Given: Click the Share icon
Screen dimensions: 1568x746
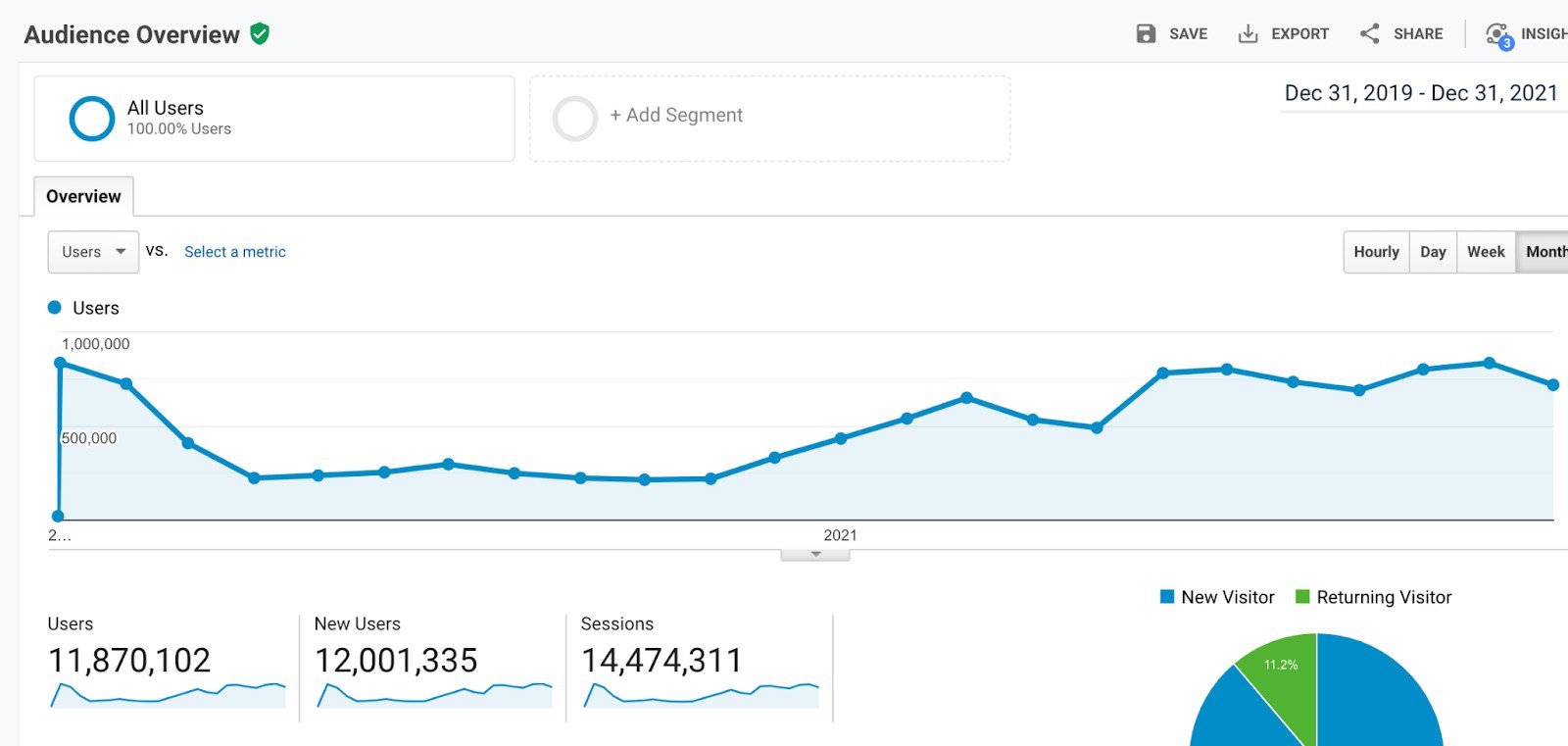Looking at the screenshot, I should [1370, 33].
